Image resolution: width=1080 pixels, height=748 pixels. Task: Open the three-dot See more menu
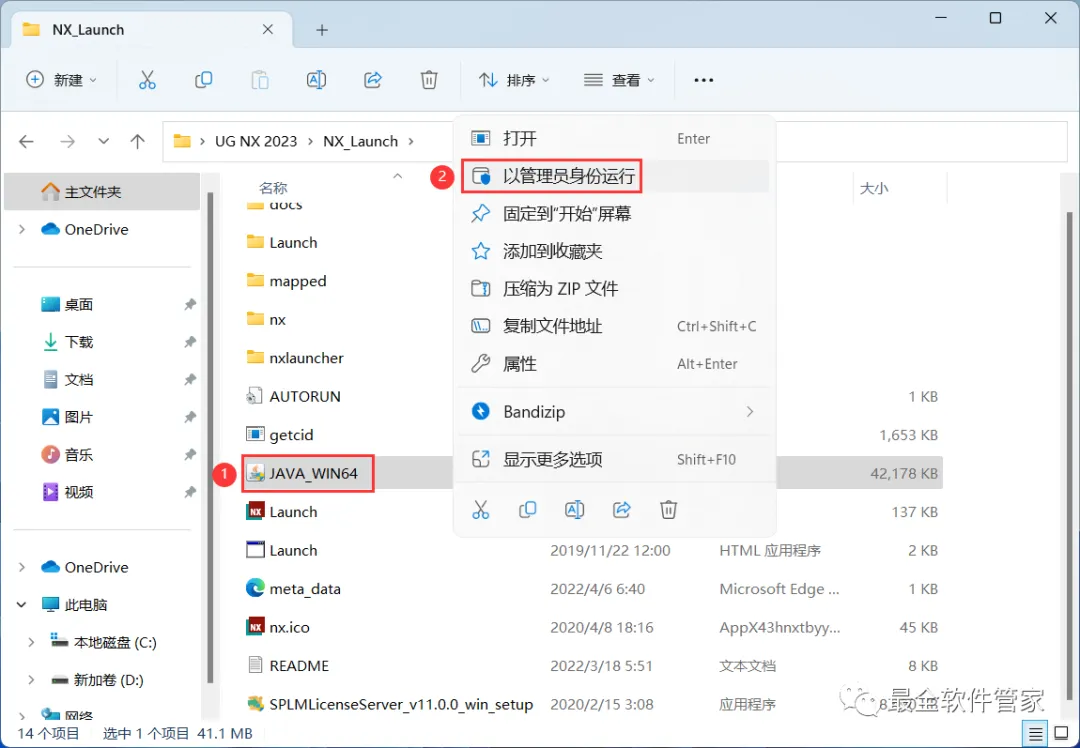pyautogui.click(x=703, y=81)
